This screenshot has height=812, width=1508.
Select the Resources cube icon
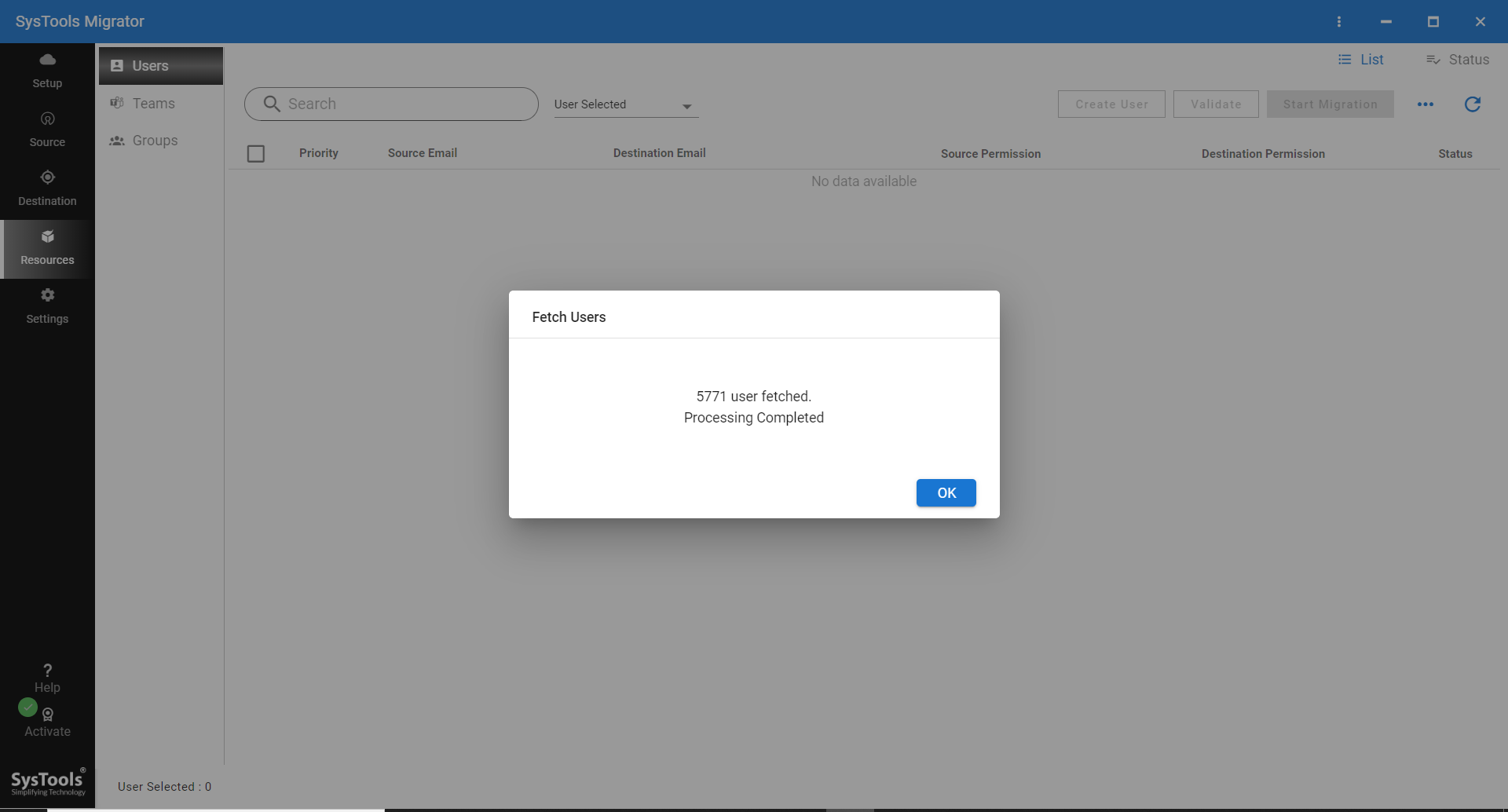(x=47, y=237)
